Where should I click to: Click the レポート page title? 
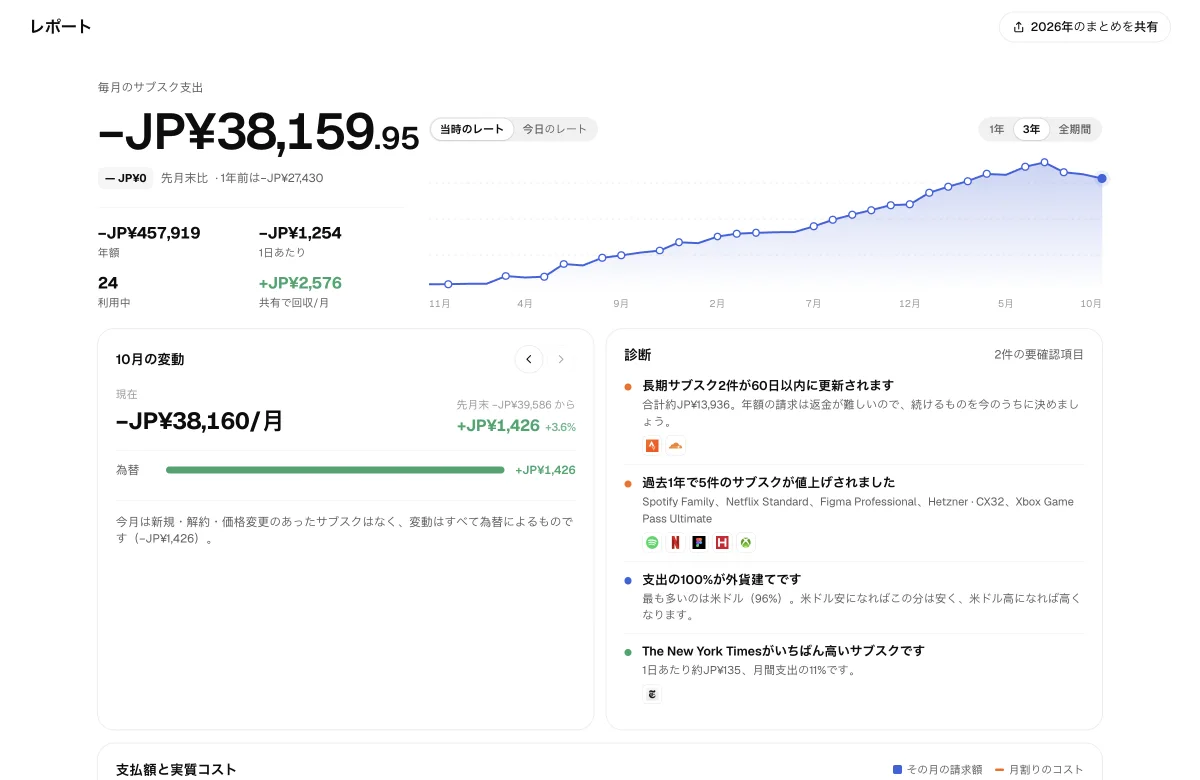tap(61, 27)
